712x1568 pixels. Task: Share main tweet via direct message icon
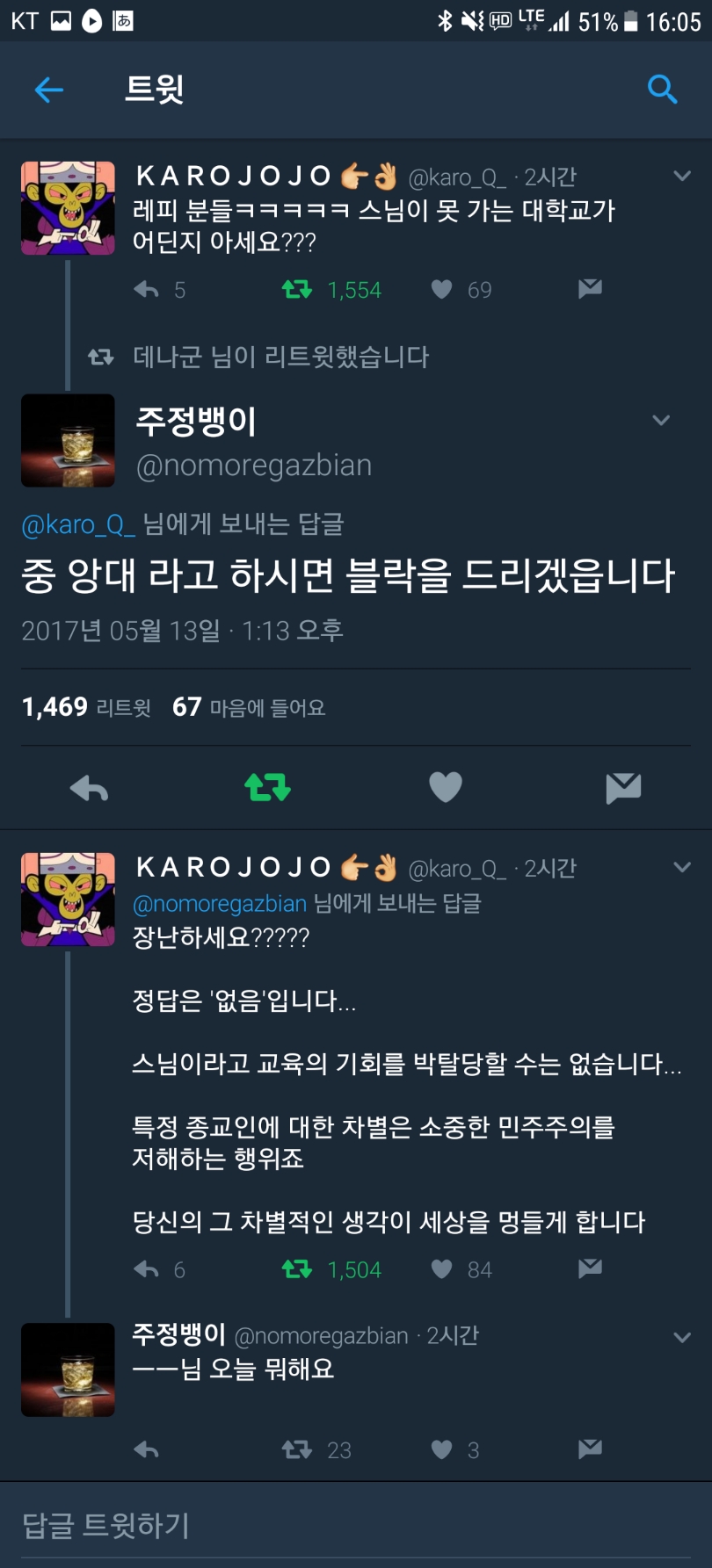623,788
